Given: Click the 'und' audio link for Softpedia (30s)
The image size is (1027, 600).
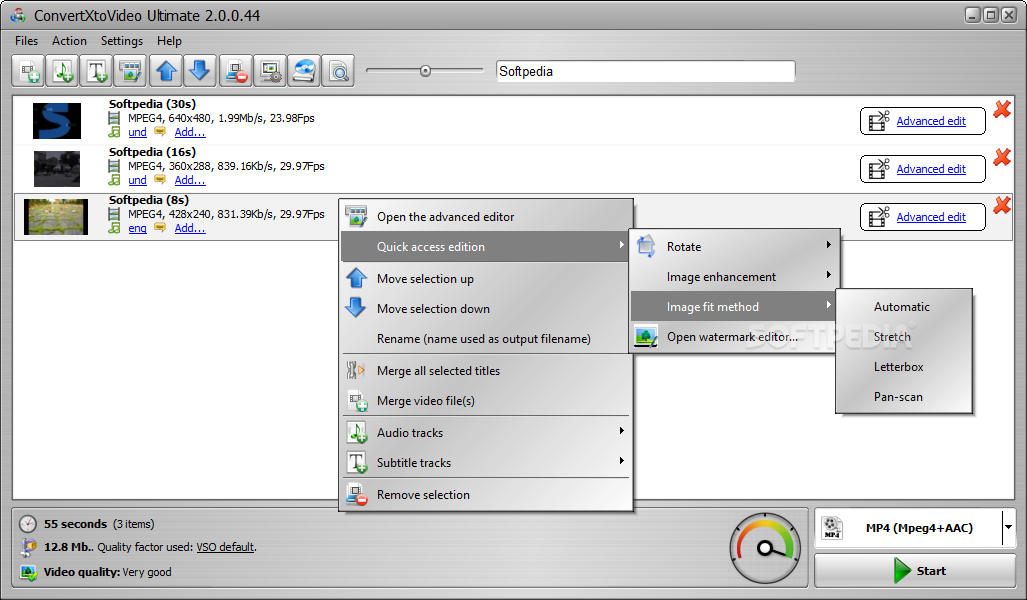Looking at the screenshot, I should pos(138,132).
